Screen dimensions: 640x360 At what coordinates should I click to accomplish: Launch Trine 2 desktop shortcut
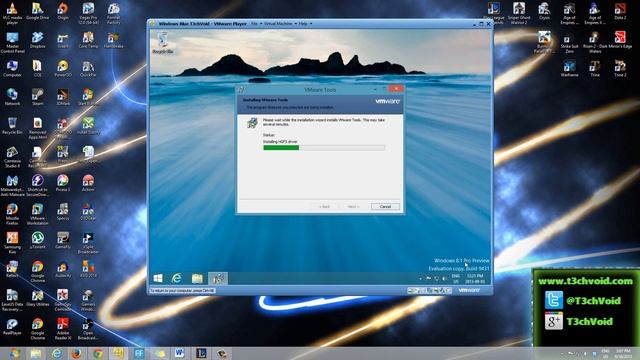(x=620, y=69)
